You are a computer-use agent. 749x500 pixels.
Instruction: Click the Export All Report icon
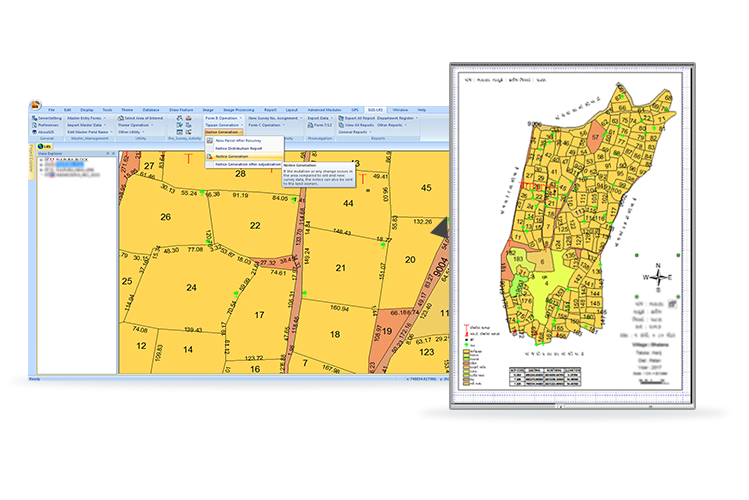(x=341, y=118)
